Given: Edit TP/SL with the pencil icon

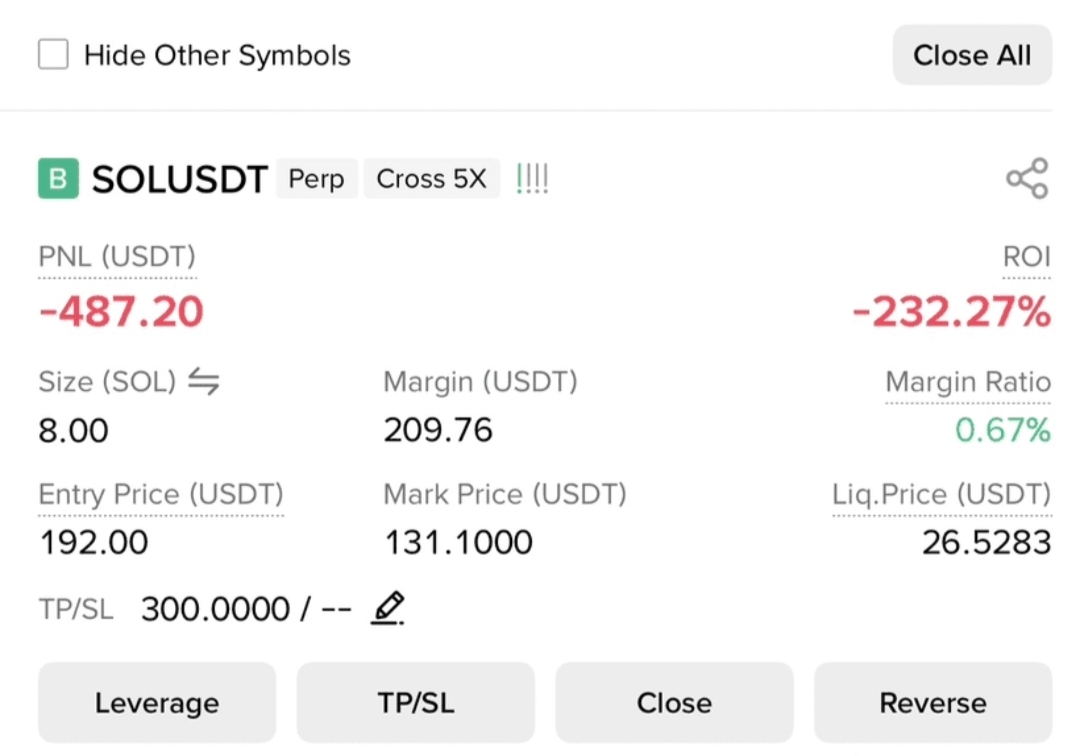Looking at the screenshot, I should [x=388, y=608].
